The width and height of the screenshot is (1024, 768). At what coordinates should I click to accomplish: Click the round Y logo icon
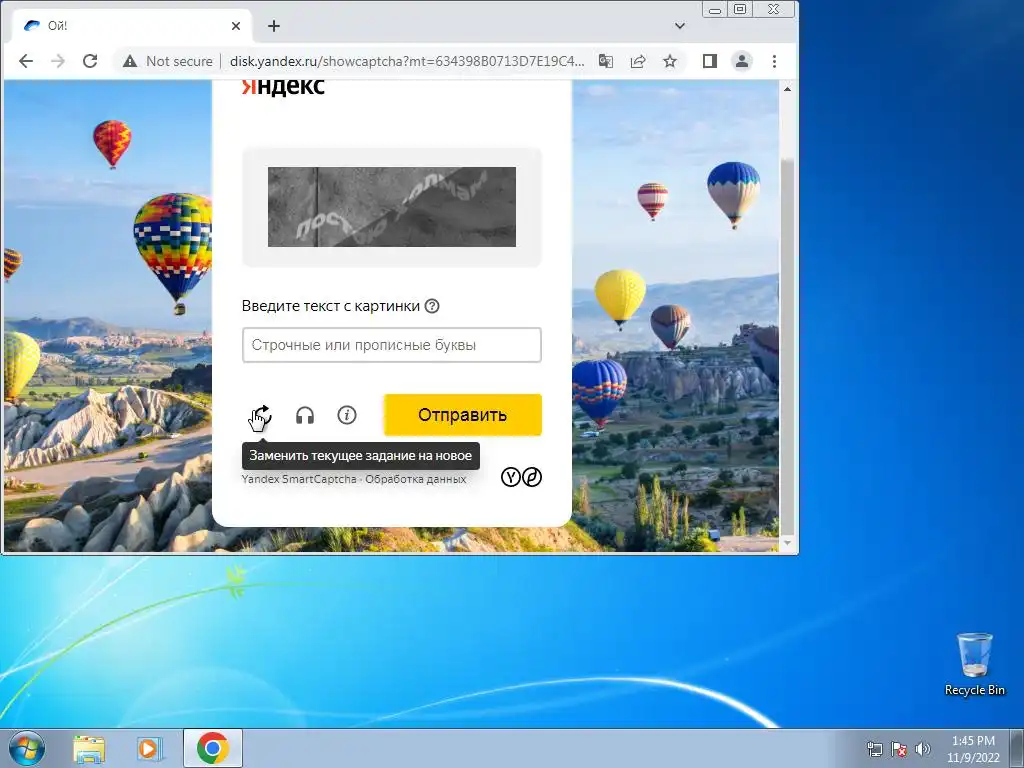(511, 477)
